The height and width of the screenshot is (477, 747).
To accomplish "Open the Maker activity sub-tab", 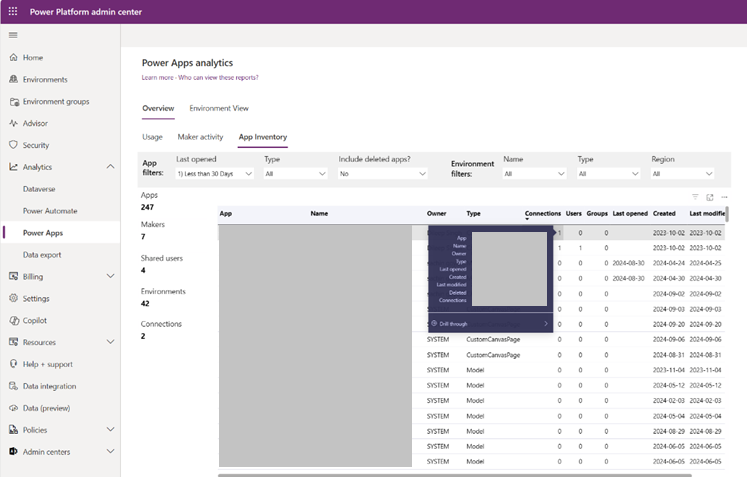I will click(200, 137).
